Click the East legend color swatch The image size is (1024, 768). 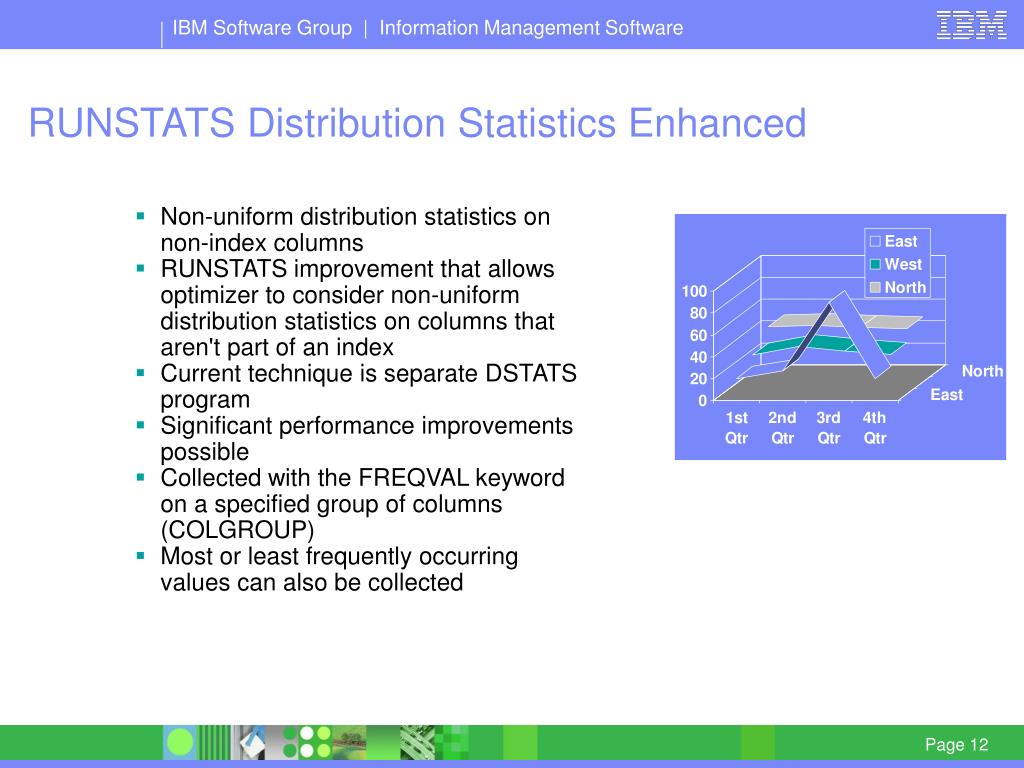(x=875, y=242)
